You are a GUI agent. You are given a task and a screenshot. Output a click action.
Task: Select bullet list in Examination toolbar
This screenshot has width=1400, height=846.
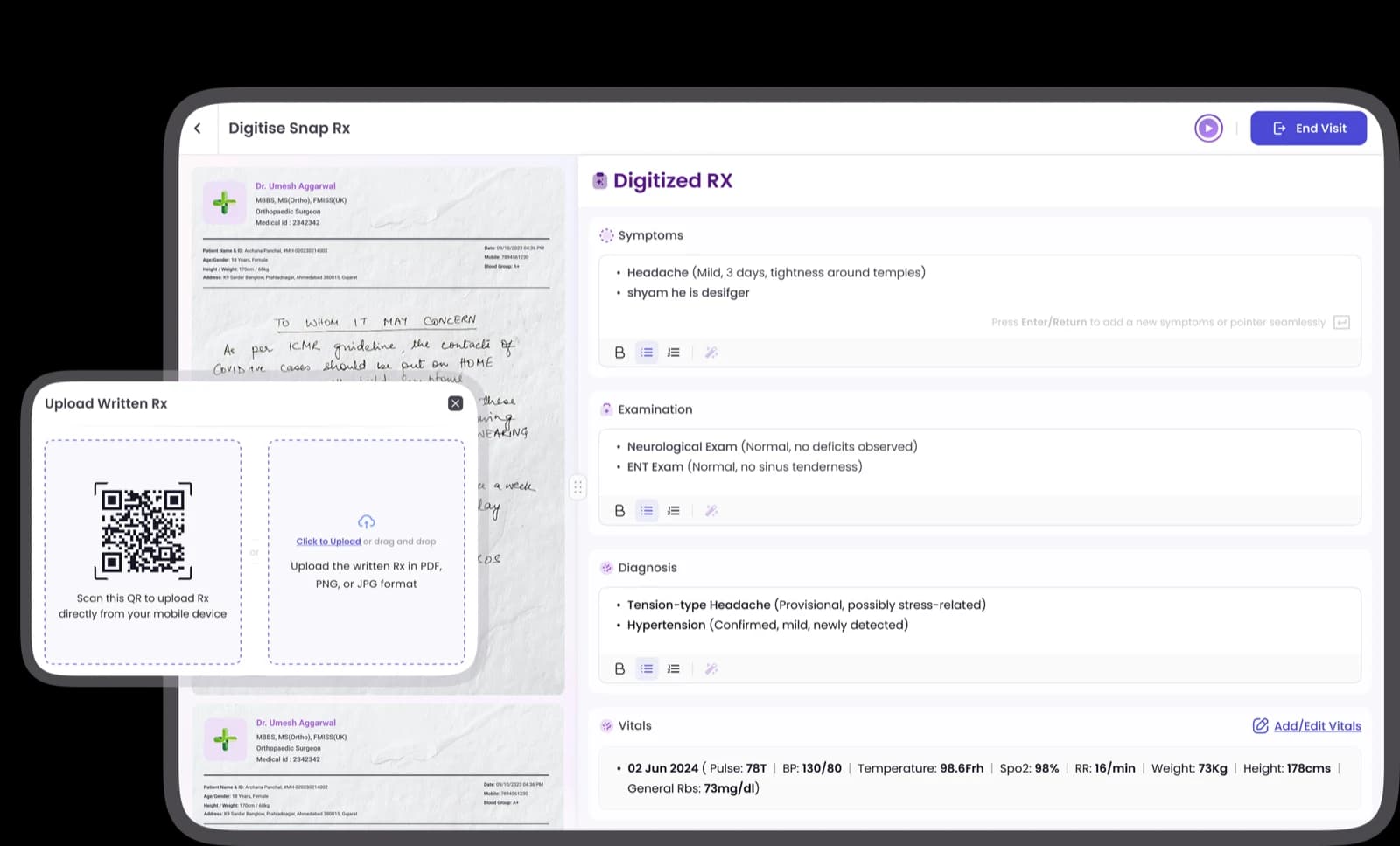647,511
